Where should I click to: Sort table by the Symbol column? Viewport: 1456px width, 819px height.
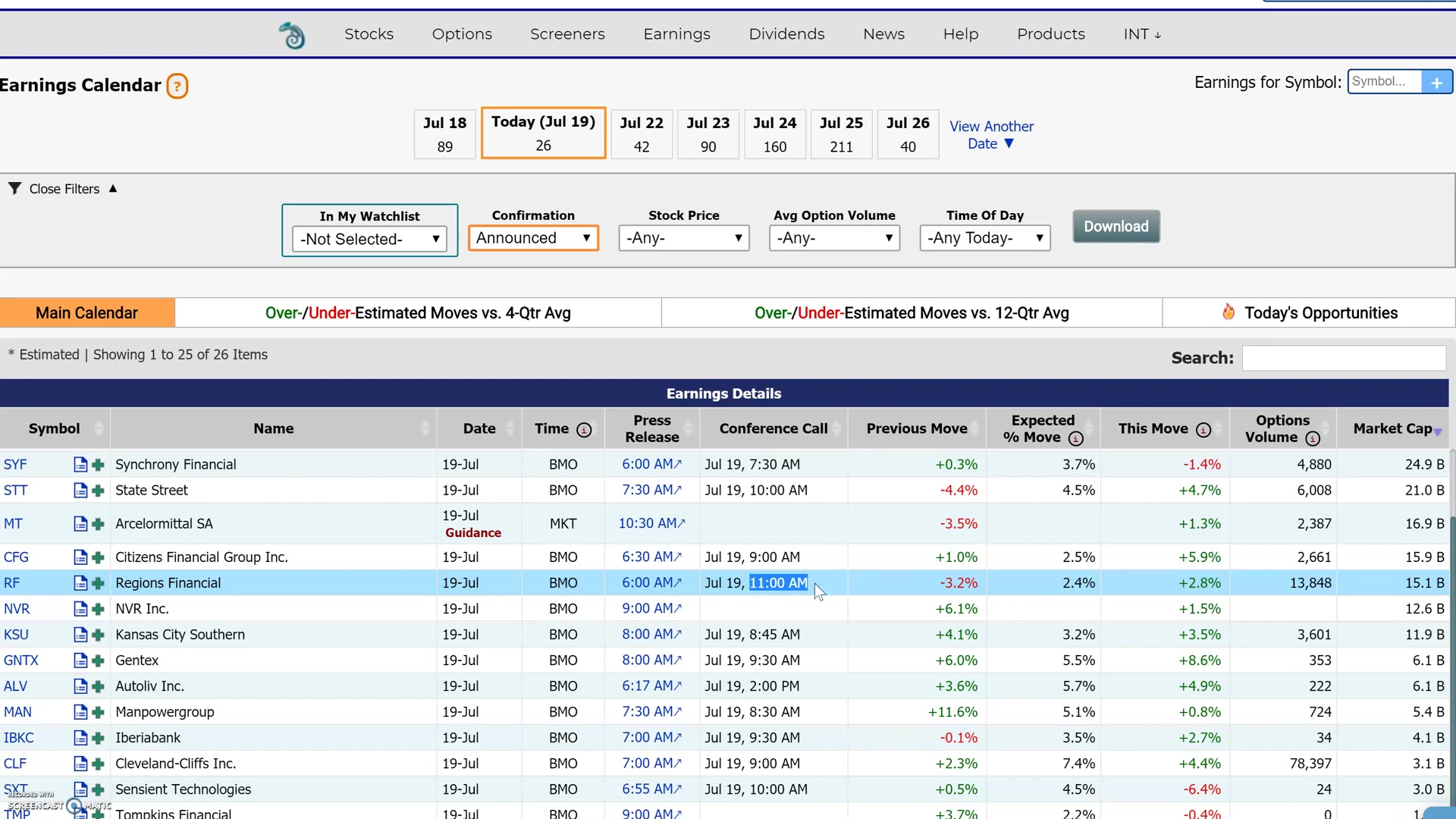55,428
